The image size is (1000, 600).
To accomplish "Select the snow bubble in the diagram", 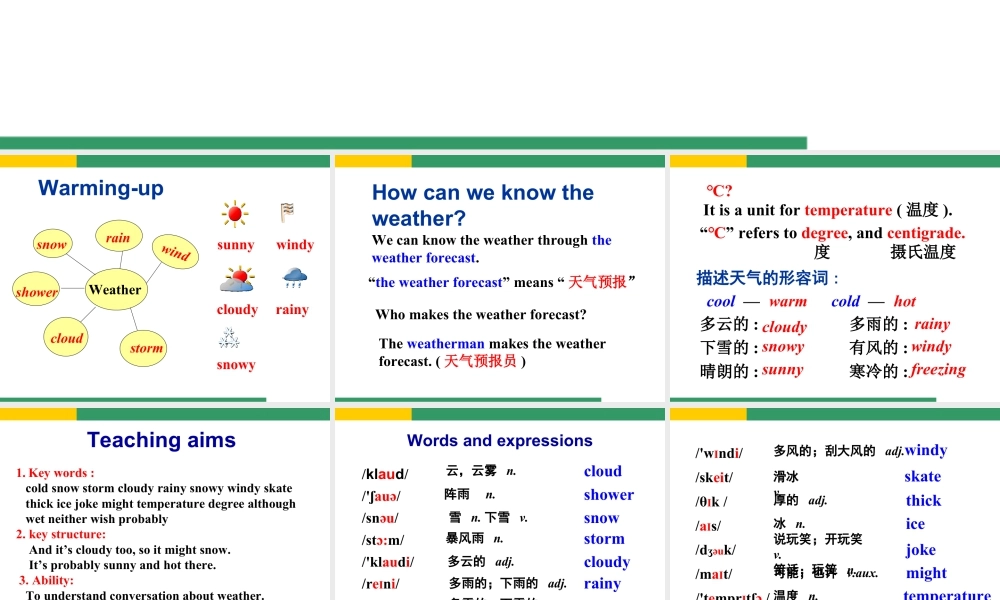I will (51, 243).
